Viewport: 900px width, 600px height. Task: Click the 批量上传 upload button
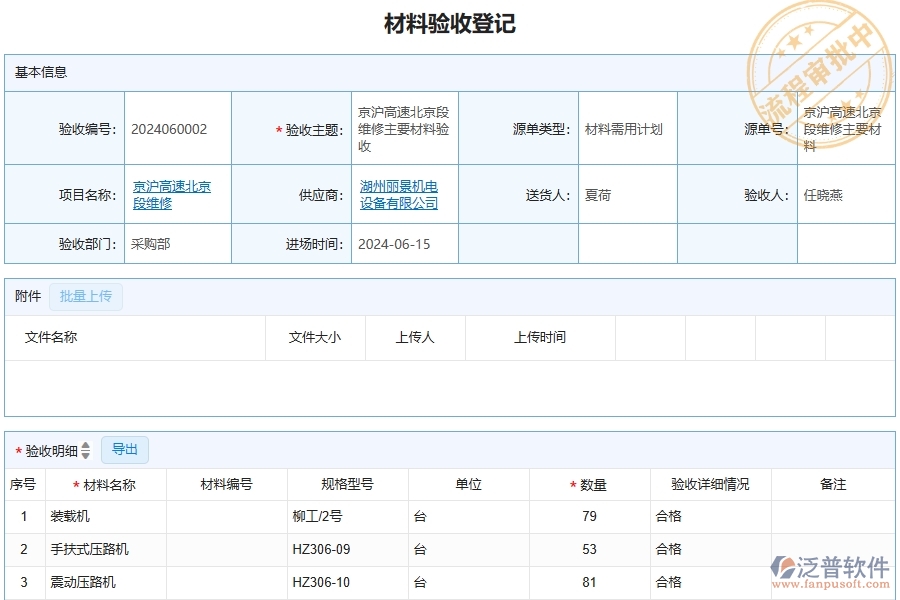[86, 296]
